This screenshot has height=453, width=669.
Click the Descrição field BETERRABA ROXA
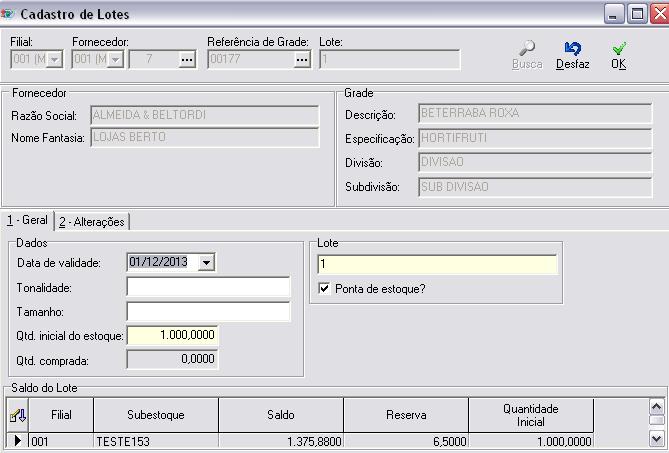pyautogui.click(x=535, y=113)
